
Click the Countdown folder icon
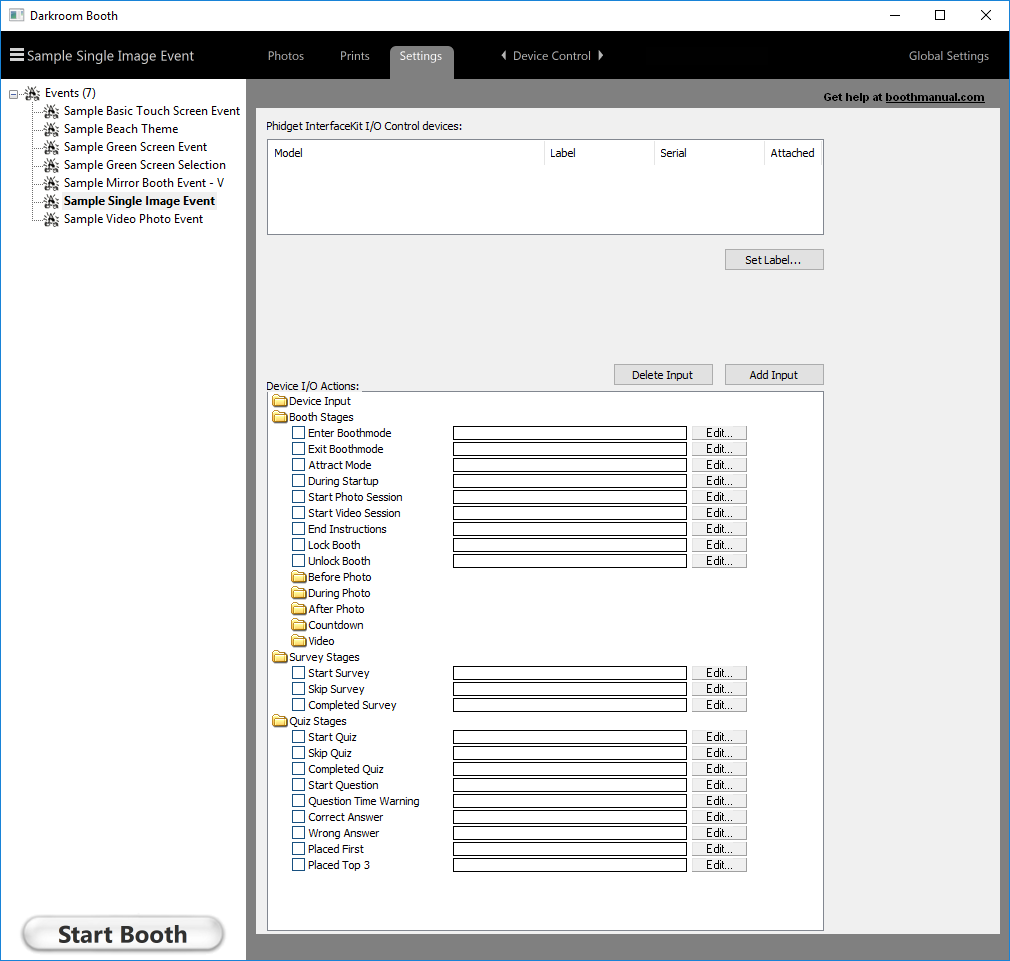(x=298, y=625)
